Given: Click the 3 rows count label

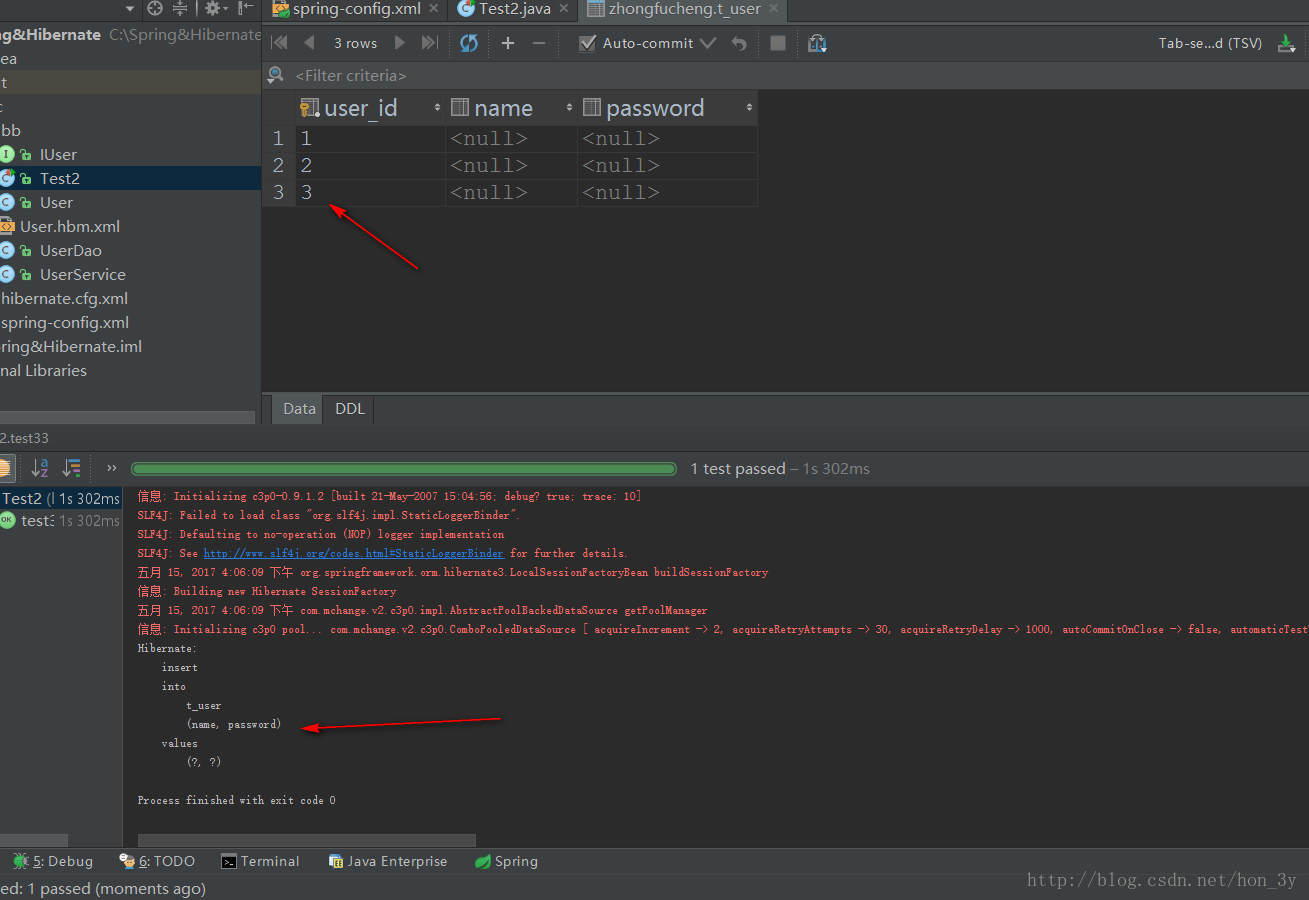Looking at the screenshot, I should [x=355, y=43].
